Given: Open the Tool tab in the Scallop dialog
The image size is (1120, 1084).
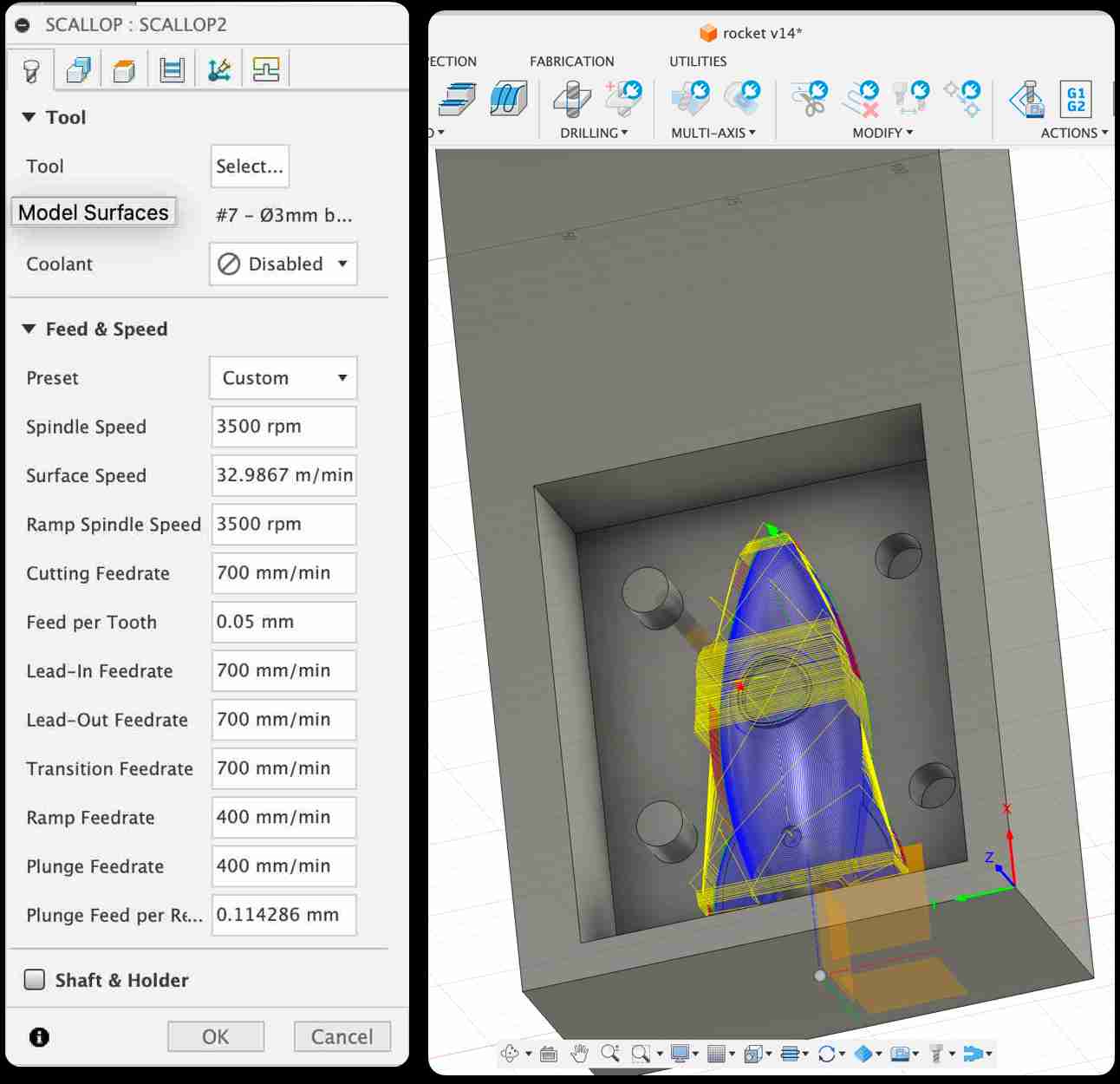Looking at the screenshot, I should point(31,69).
